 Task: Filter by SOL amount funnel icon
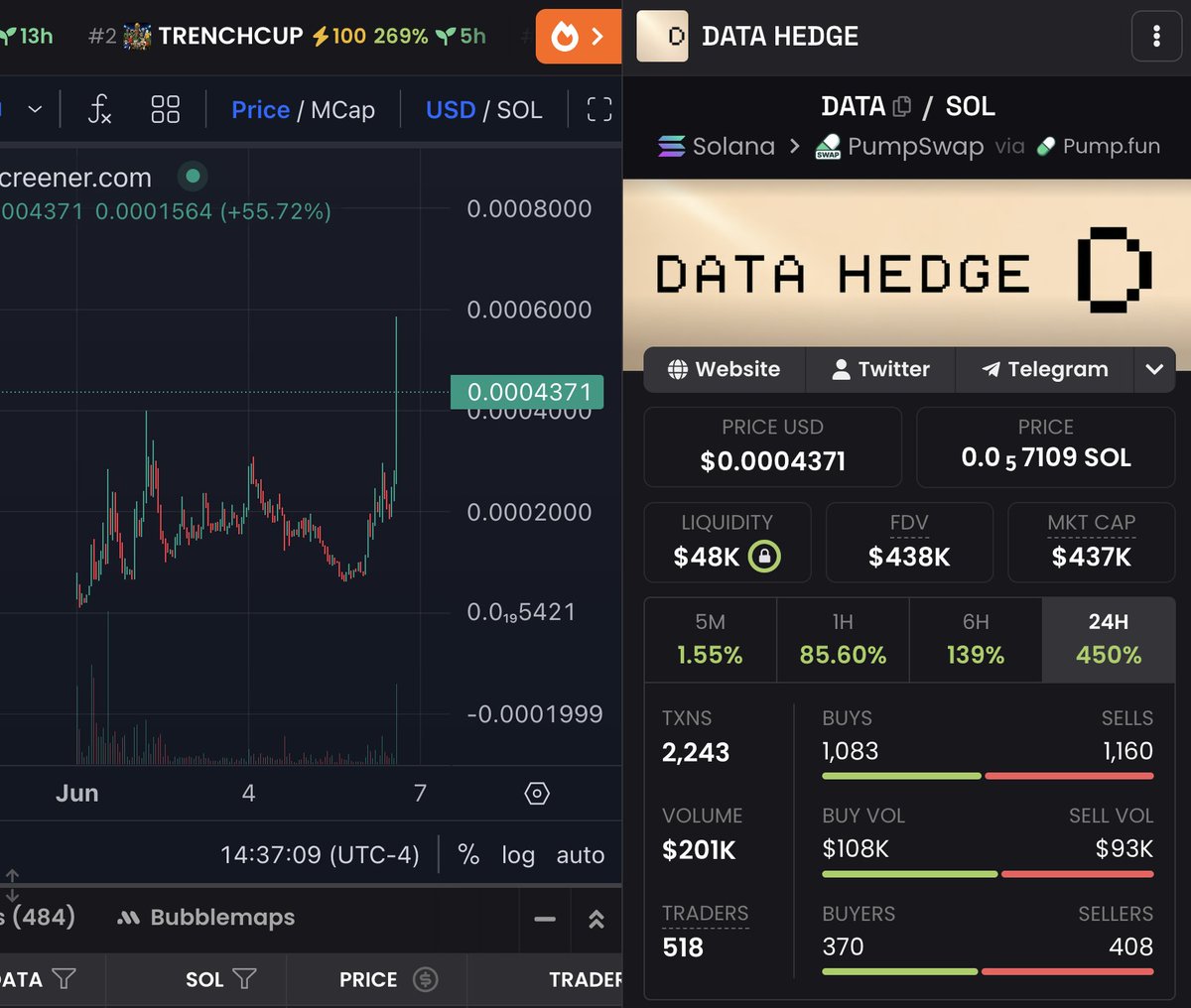tap(244, 979)
